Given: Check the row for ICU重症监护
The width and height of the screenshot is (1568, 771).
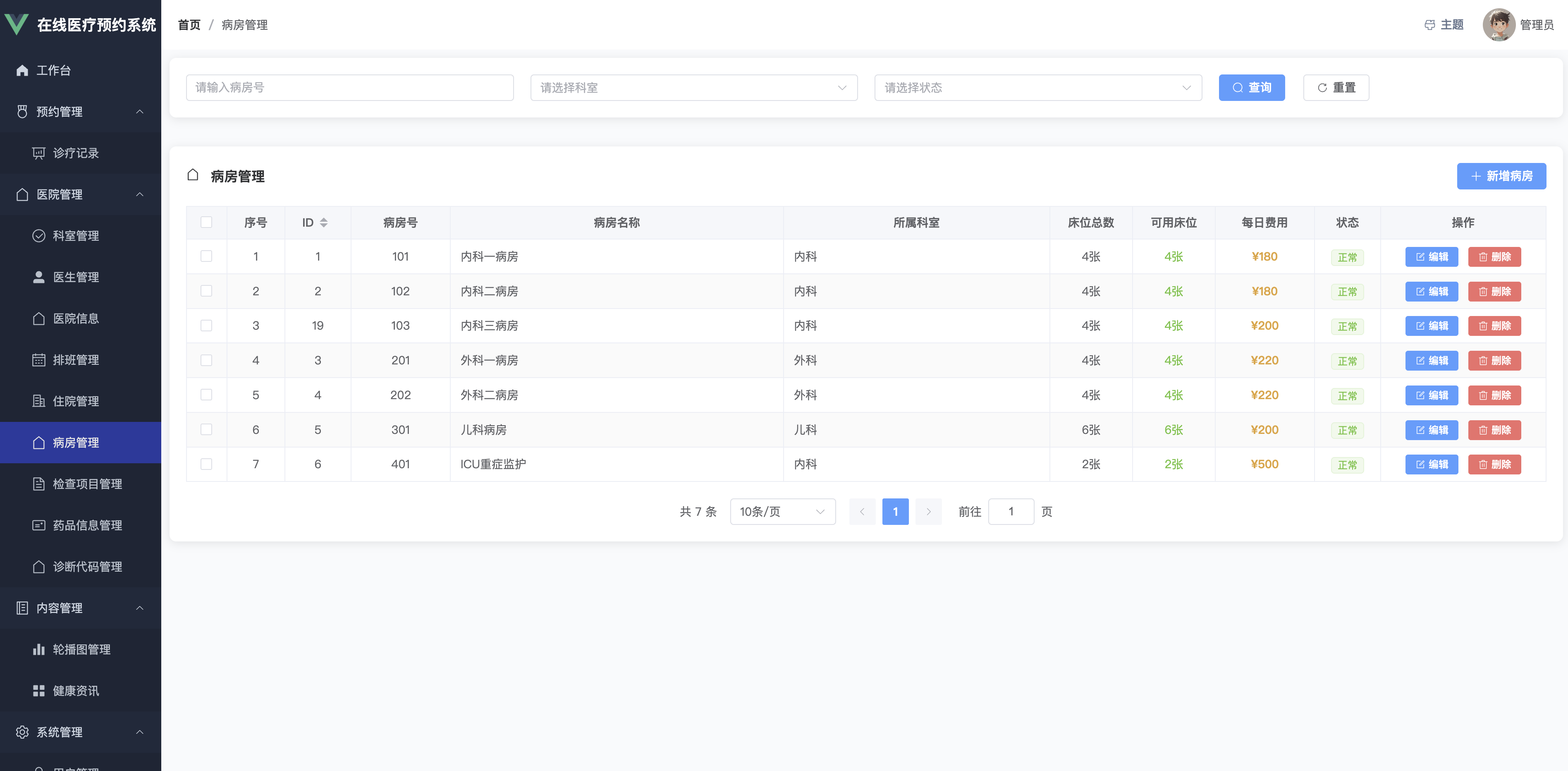Looking at the screenshot, I should pos(206,464).
